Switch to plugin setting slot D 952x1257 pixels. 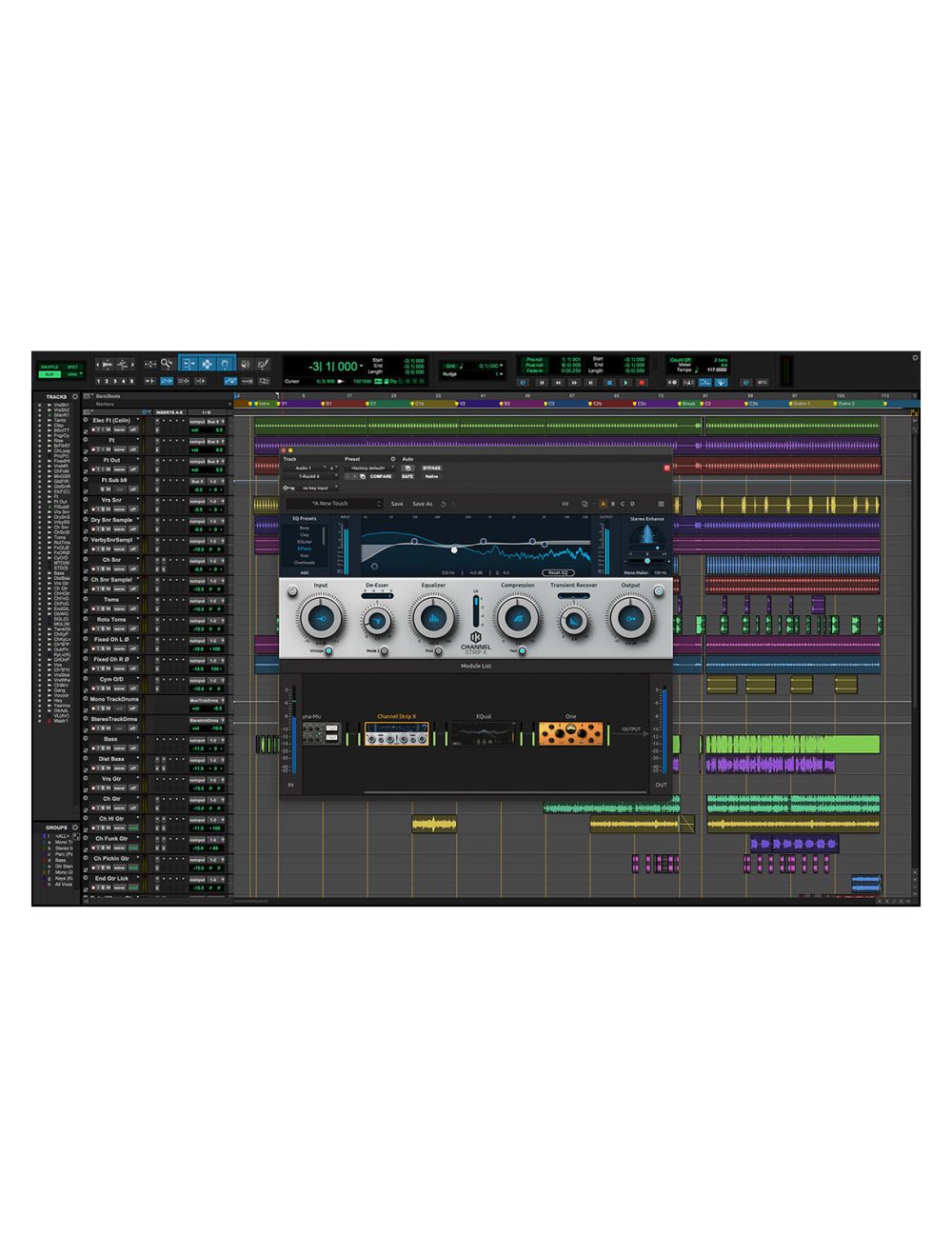pos(631,504)
